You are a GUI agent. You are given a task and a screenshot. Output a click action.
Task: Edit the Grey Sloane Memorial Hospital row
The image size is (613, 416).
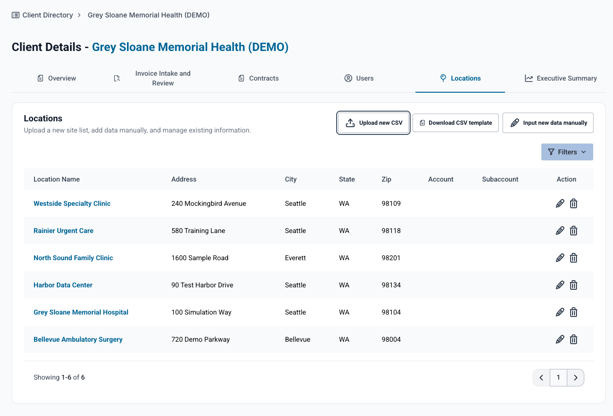coord(560,312)
